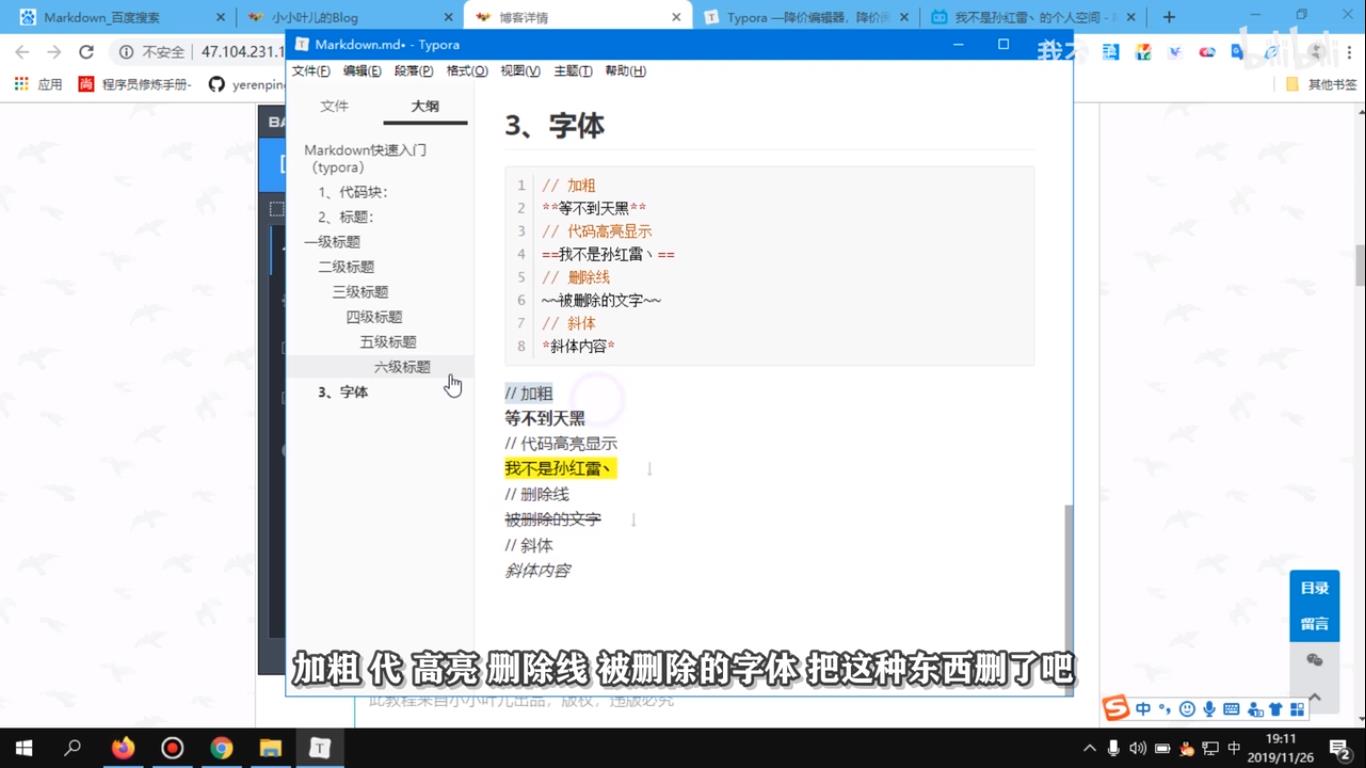The height and width of the screenshot is (768, 1366).
Task: Open the 应用 apps bookmark
Action: (38, 84)
